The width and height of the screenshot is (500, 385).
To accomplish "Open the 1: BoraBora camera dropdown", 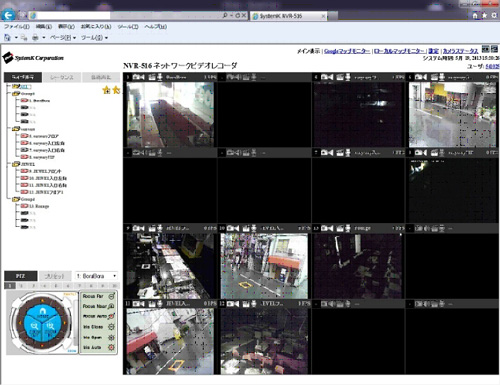I will [x=96, y=276].
